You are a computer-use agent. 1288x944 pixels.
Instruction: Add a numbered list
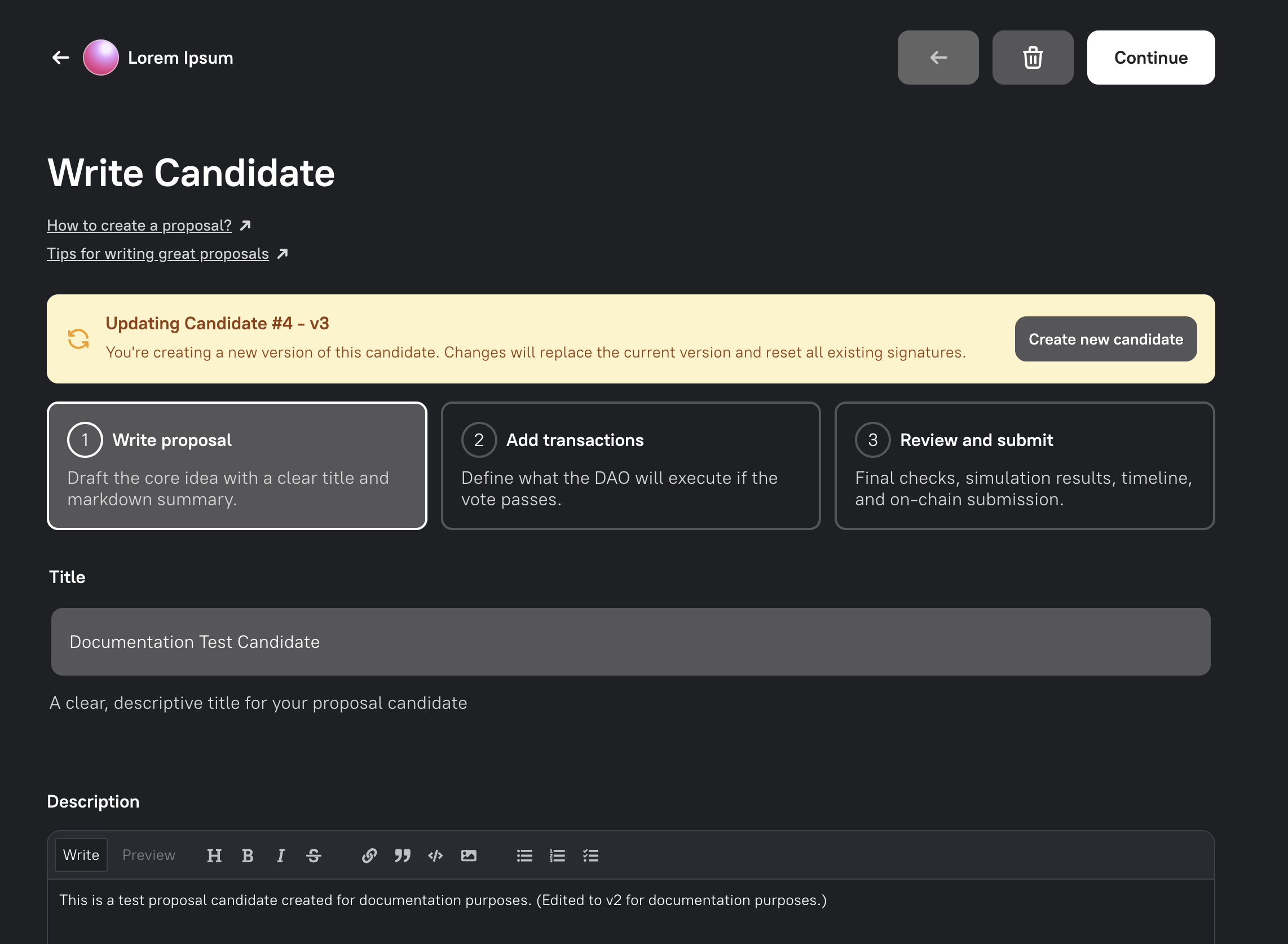tap(557, 855)
